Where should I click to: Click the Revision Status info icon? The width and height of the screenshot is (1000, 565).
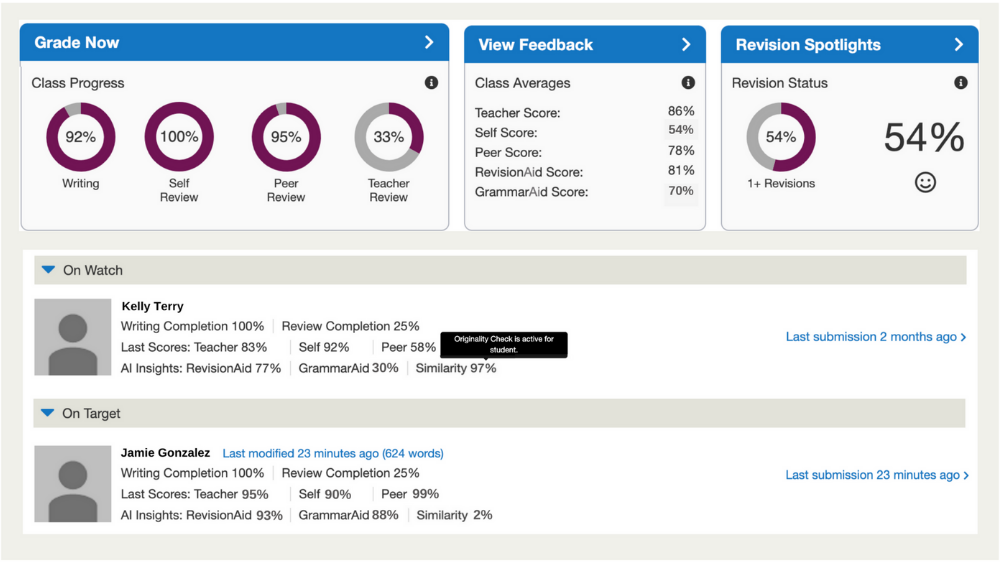960,83
